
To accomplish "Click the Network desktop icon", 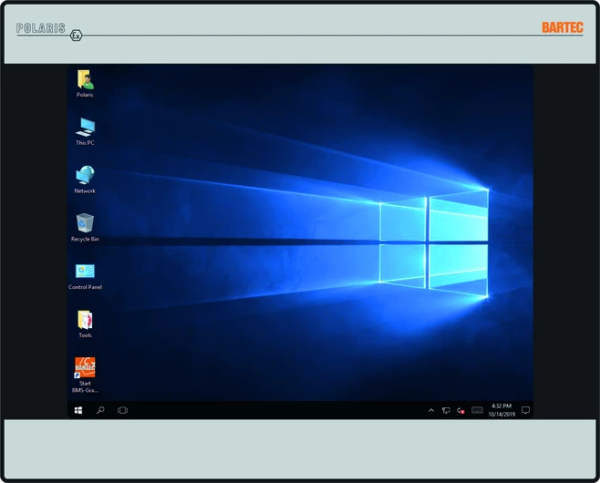I will click(85, 175).
